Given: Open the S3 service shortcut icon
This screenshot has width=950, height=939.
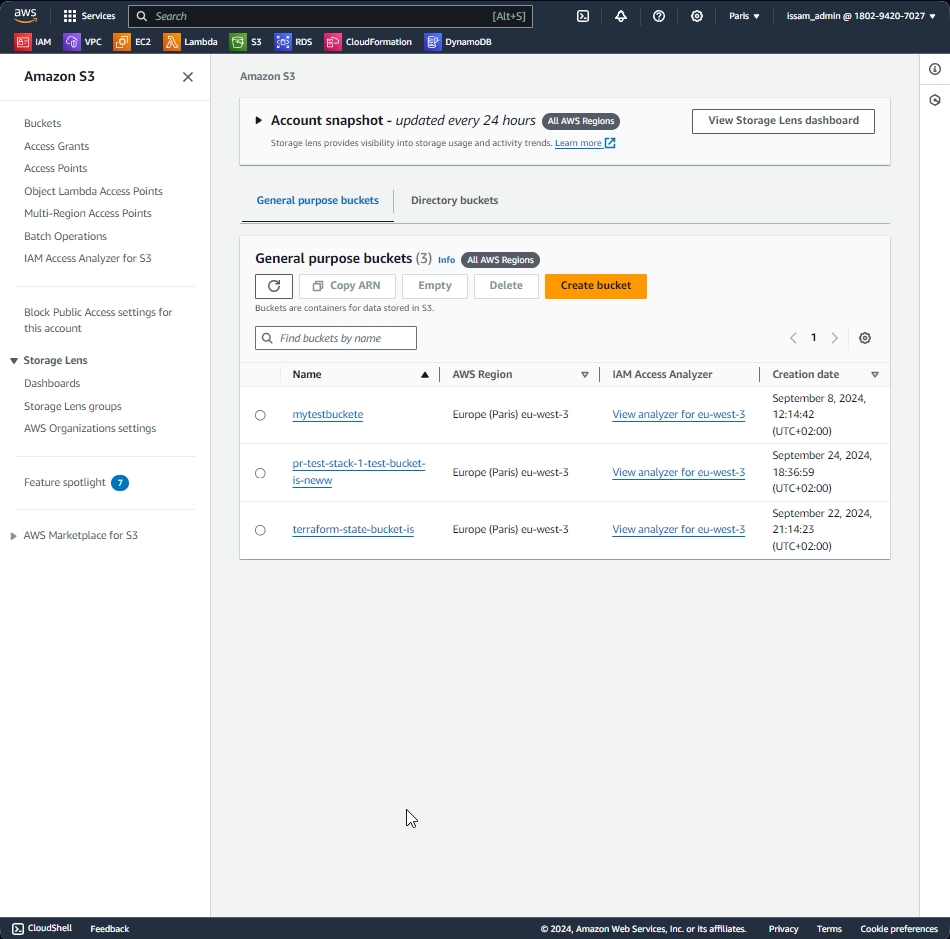Looking at the screenshot, I should [238, 42].
